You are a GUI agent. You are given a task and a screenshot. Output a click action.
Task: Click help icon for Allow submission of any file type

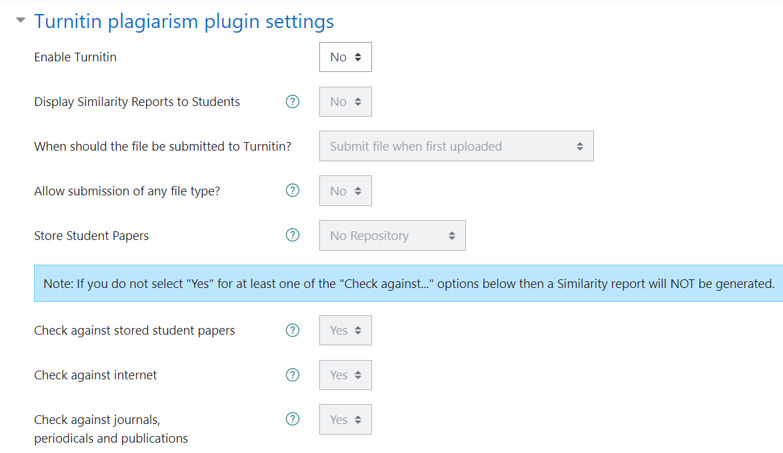coord(293,191)
